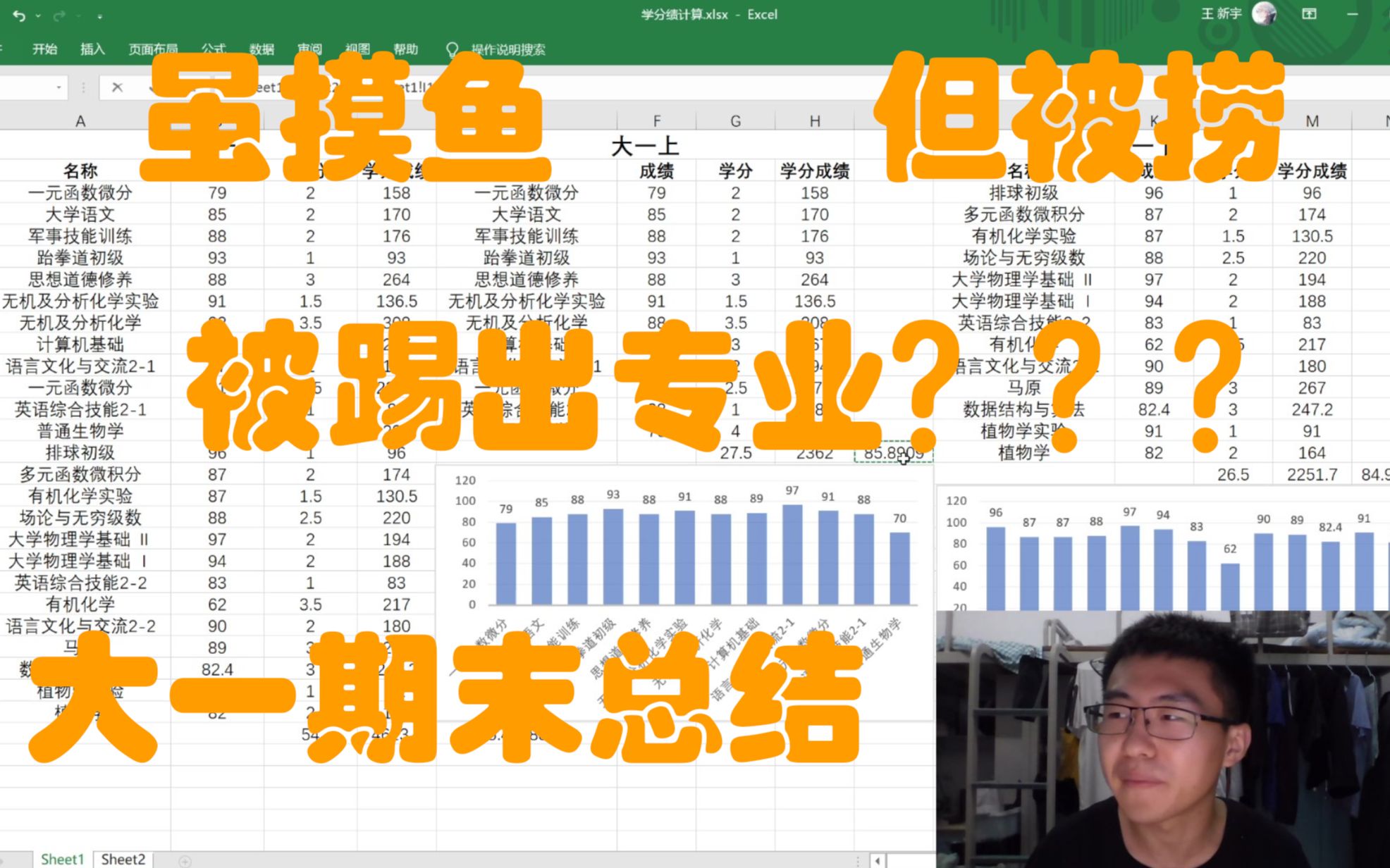1390x868 pixels.
Task: Click the New Sheet plus button
Action: tap(185, 861)
